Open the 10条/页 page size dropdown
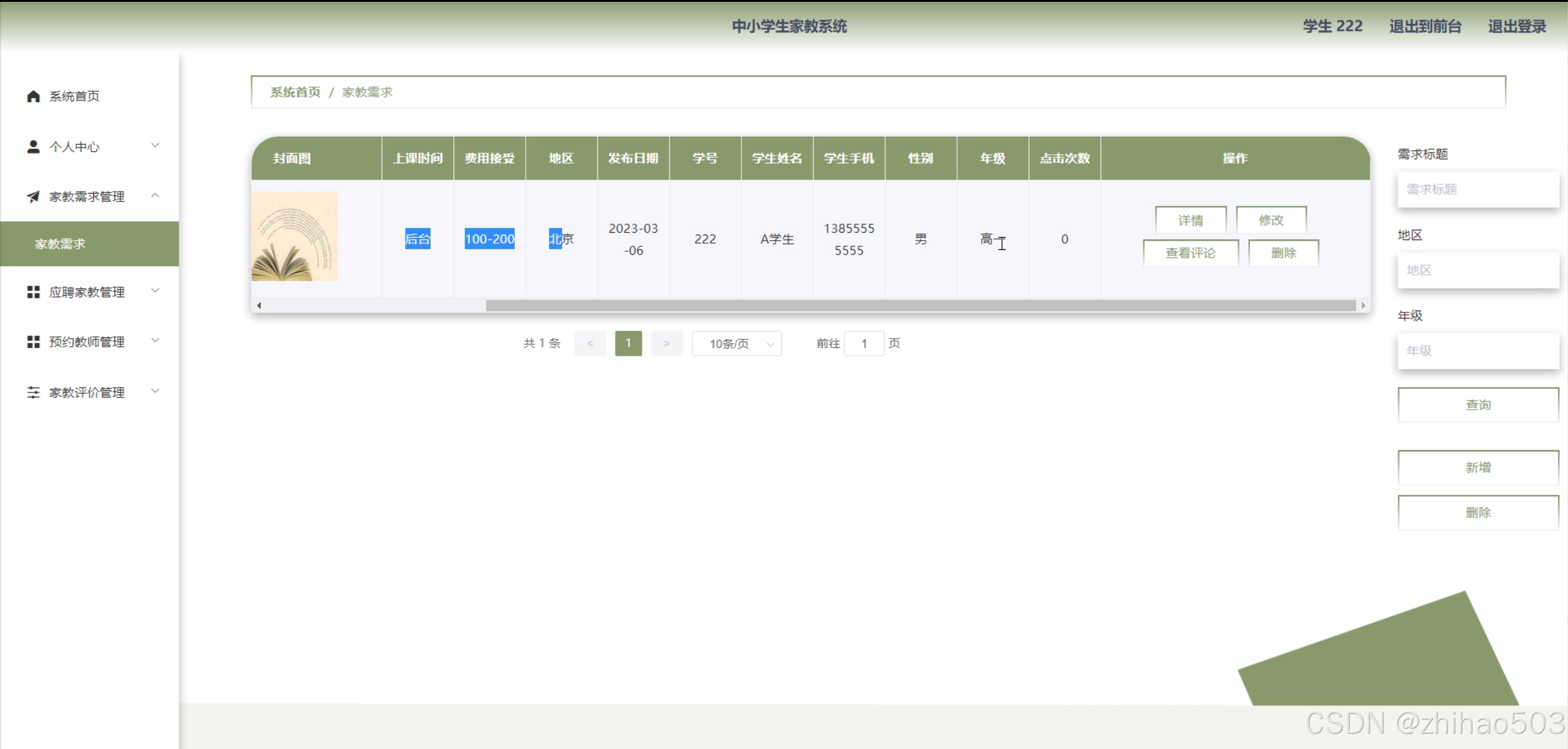The width and height of the screenshot is (1568, 749). click(x=736, y=344)
